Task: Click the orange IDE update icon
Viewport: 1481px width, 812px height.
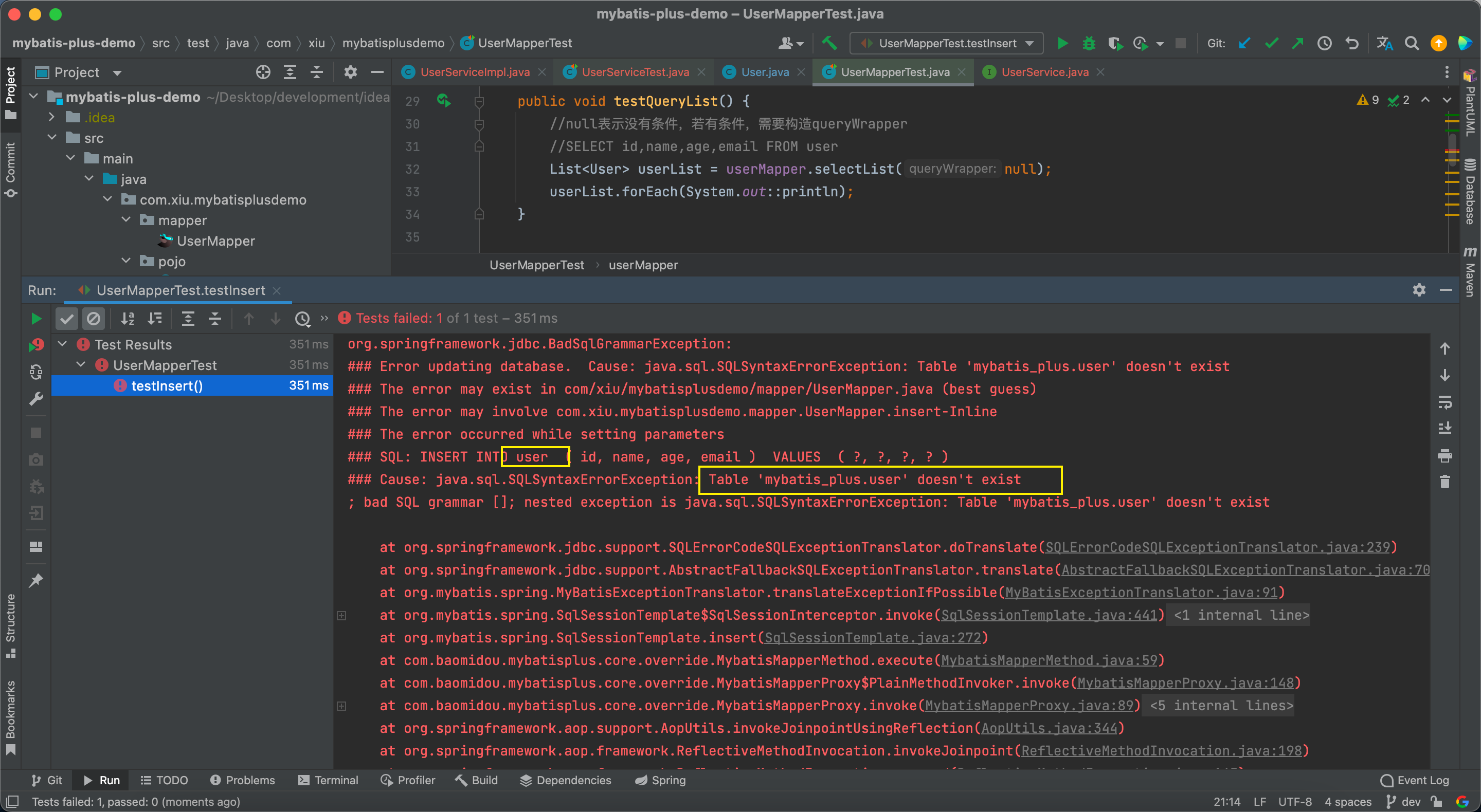Action: [1438, 43]
